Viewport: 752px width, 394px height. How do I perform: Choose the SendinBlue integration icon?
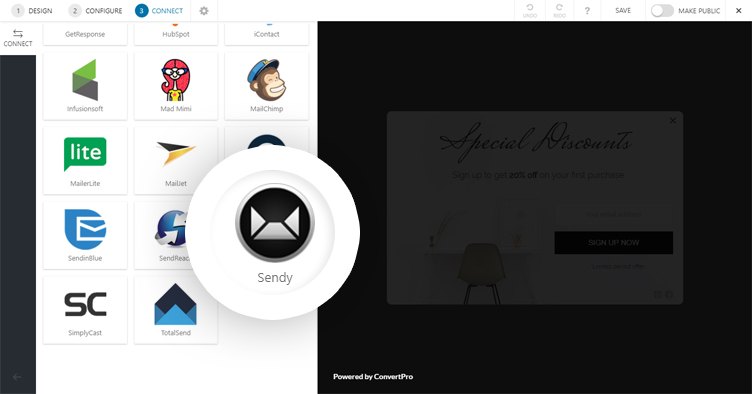click(x=85, y=229)
